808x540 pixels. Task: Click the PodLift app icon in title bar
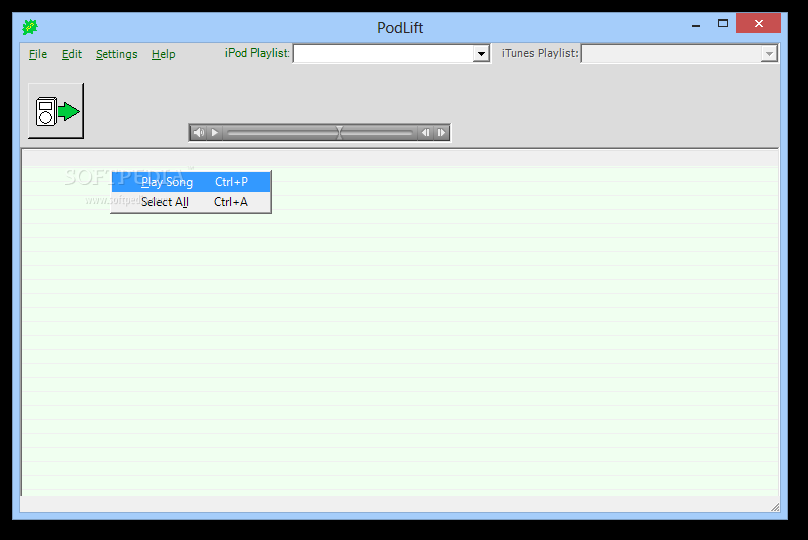point(30,27)
